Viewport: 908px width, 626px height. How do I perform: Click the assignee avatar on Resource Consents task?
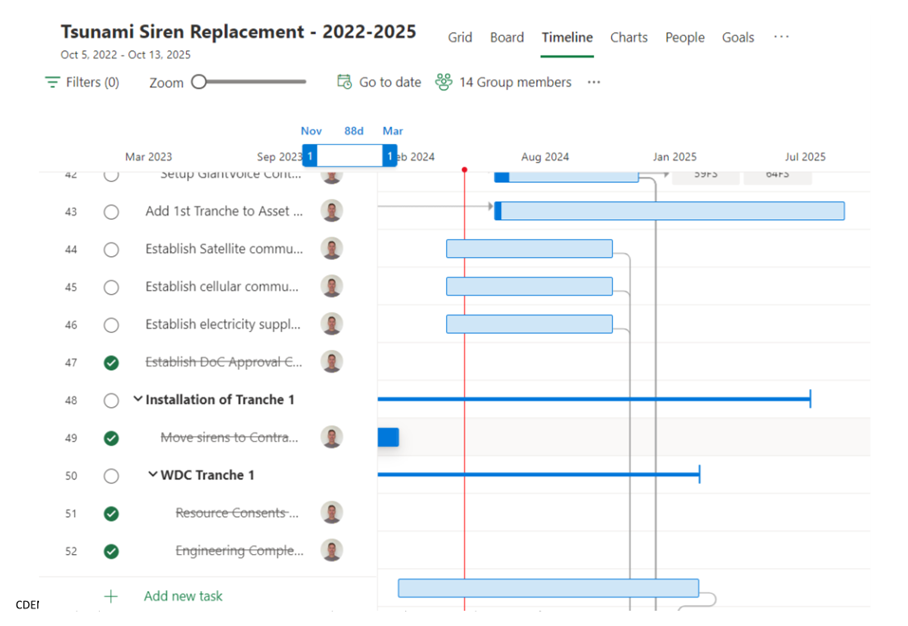click(332, 513)
